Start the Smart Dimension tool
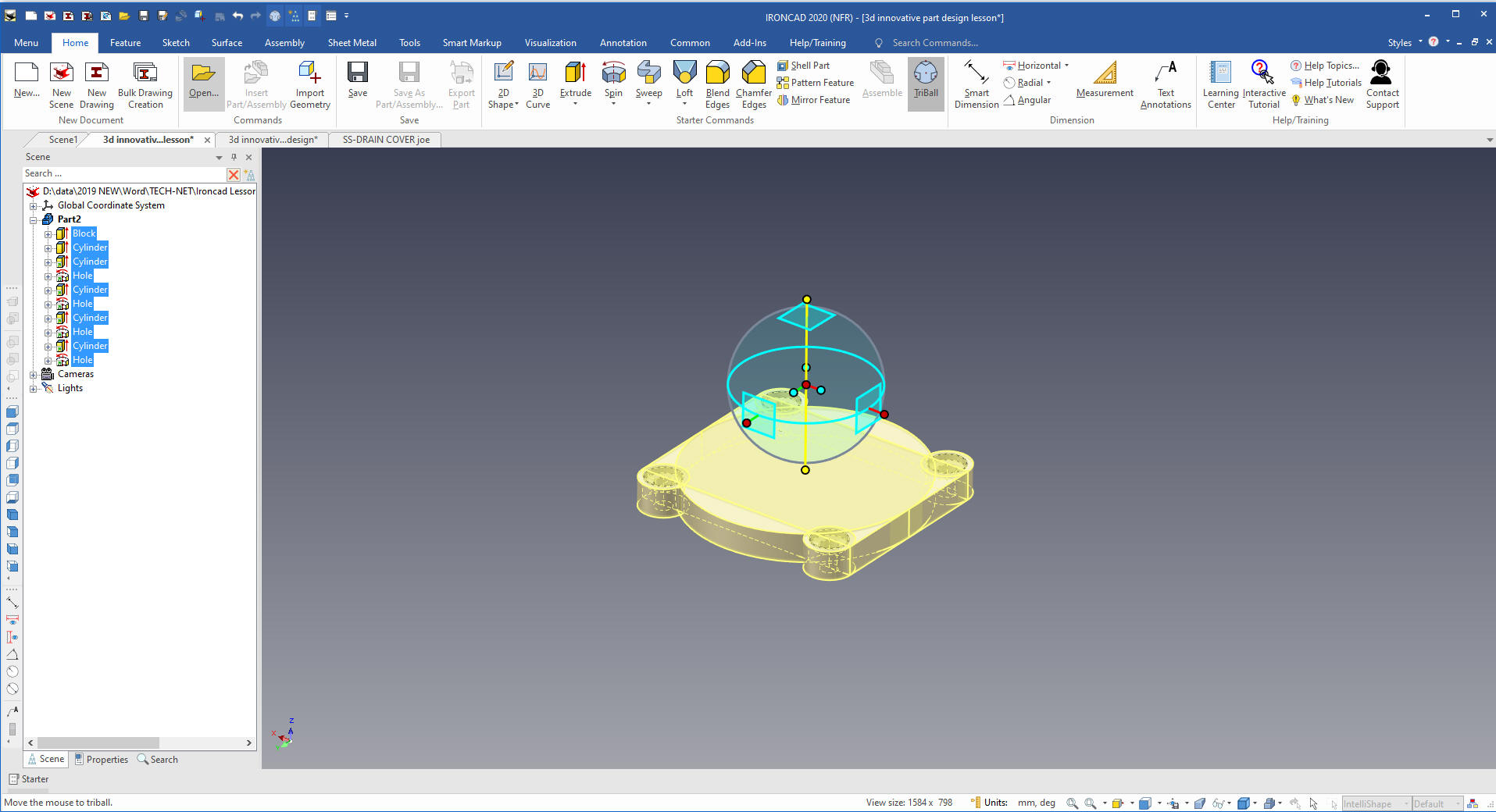 (976, 84)
